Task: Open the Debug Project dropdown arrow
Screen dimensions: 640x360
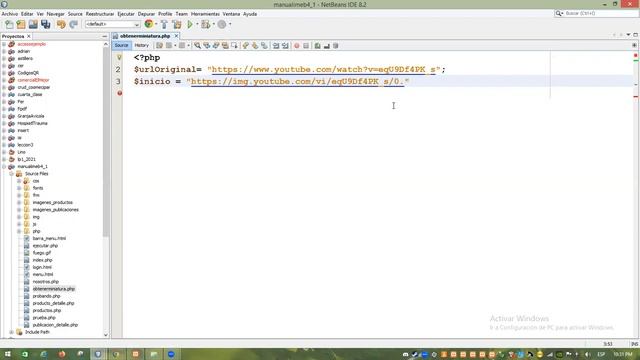Action: pos(213,24)
